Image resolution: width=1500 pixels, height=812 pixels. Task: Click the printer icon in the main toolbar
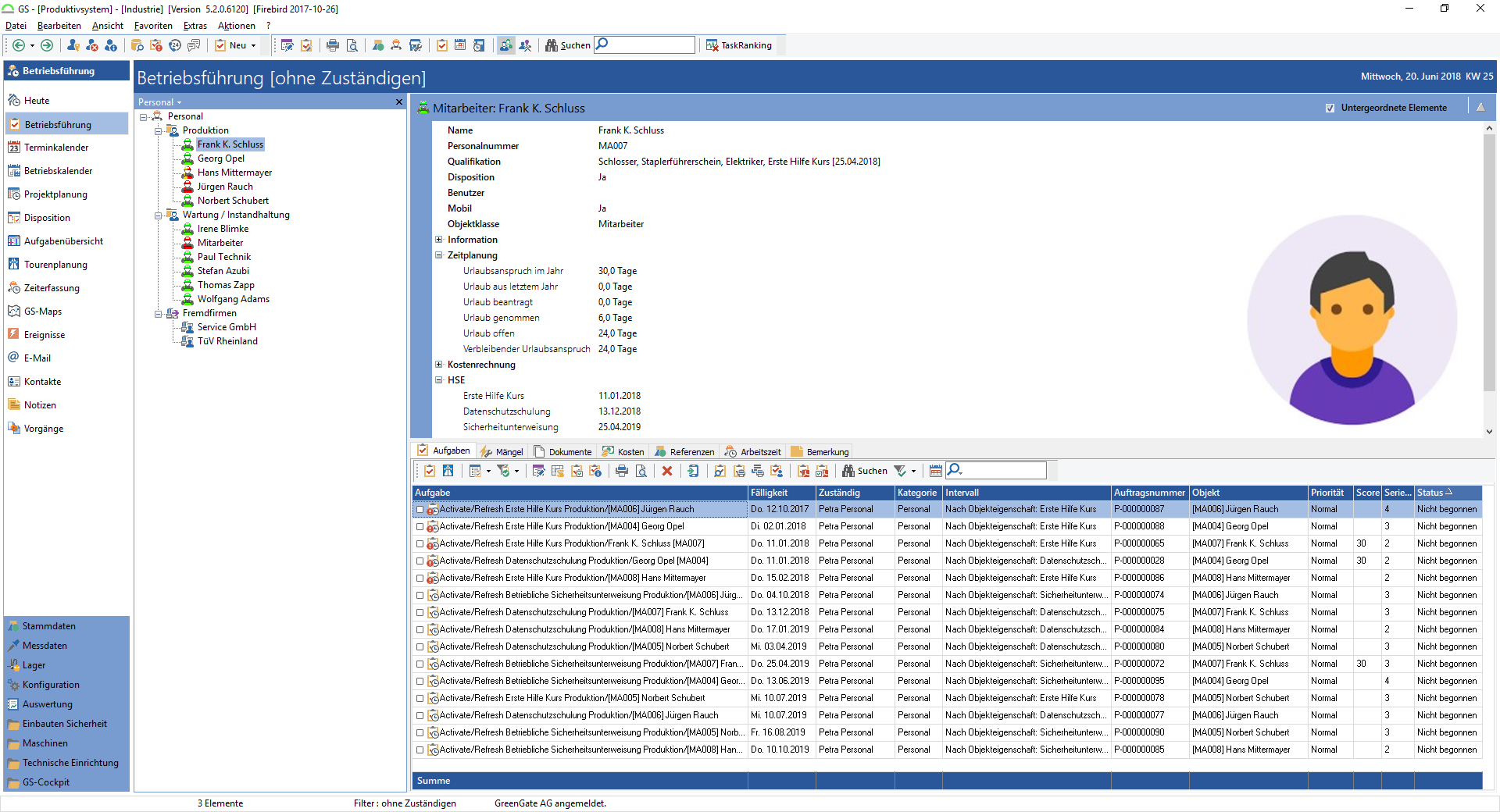pos(333,45)
